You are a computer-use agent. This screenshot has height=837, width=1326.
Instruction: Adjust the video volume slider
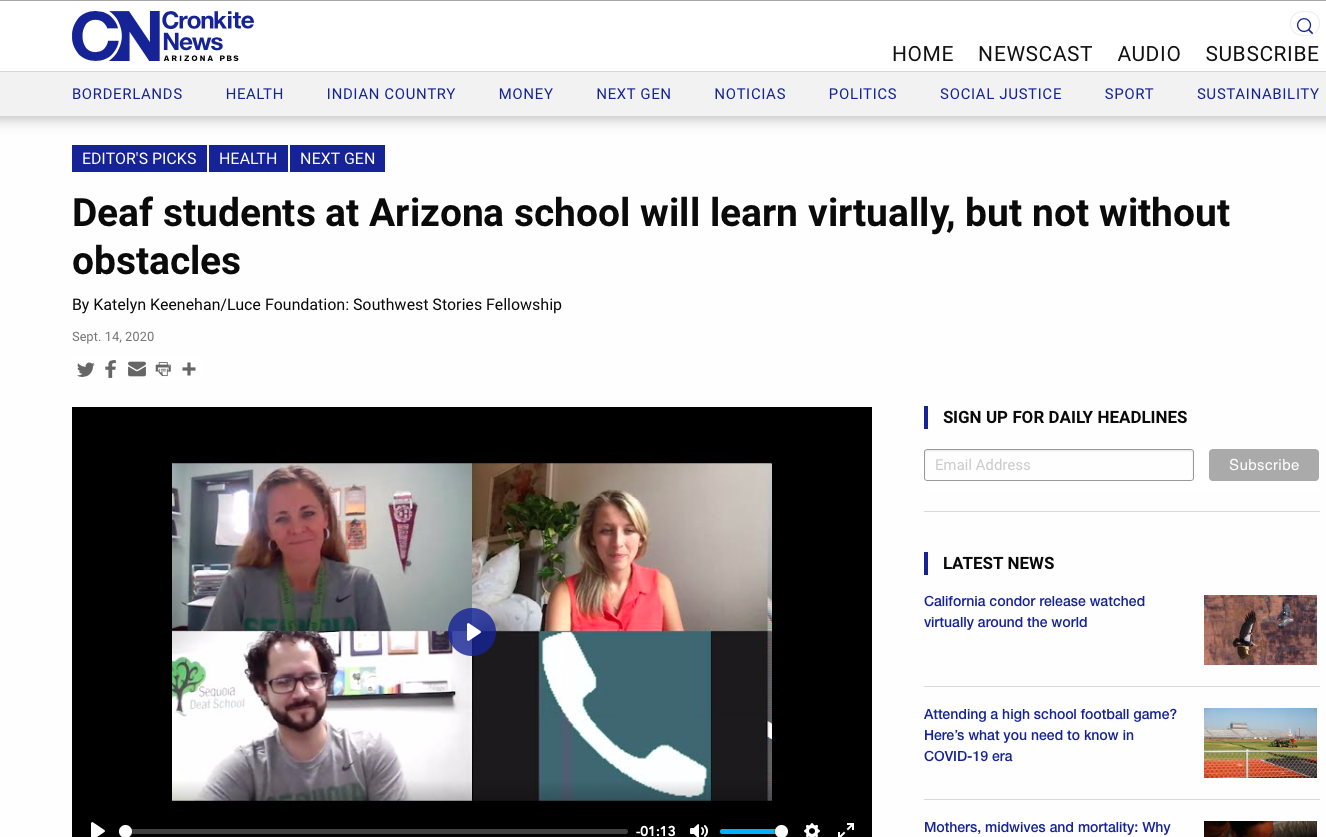[x=752, y=831]
